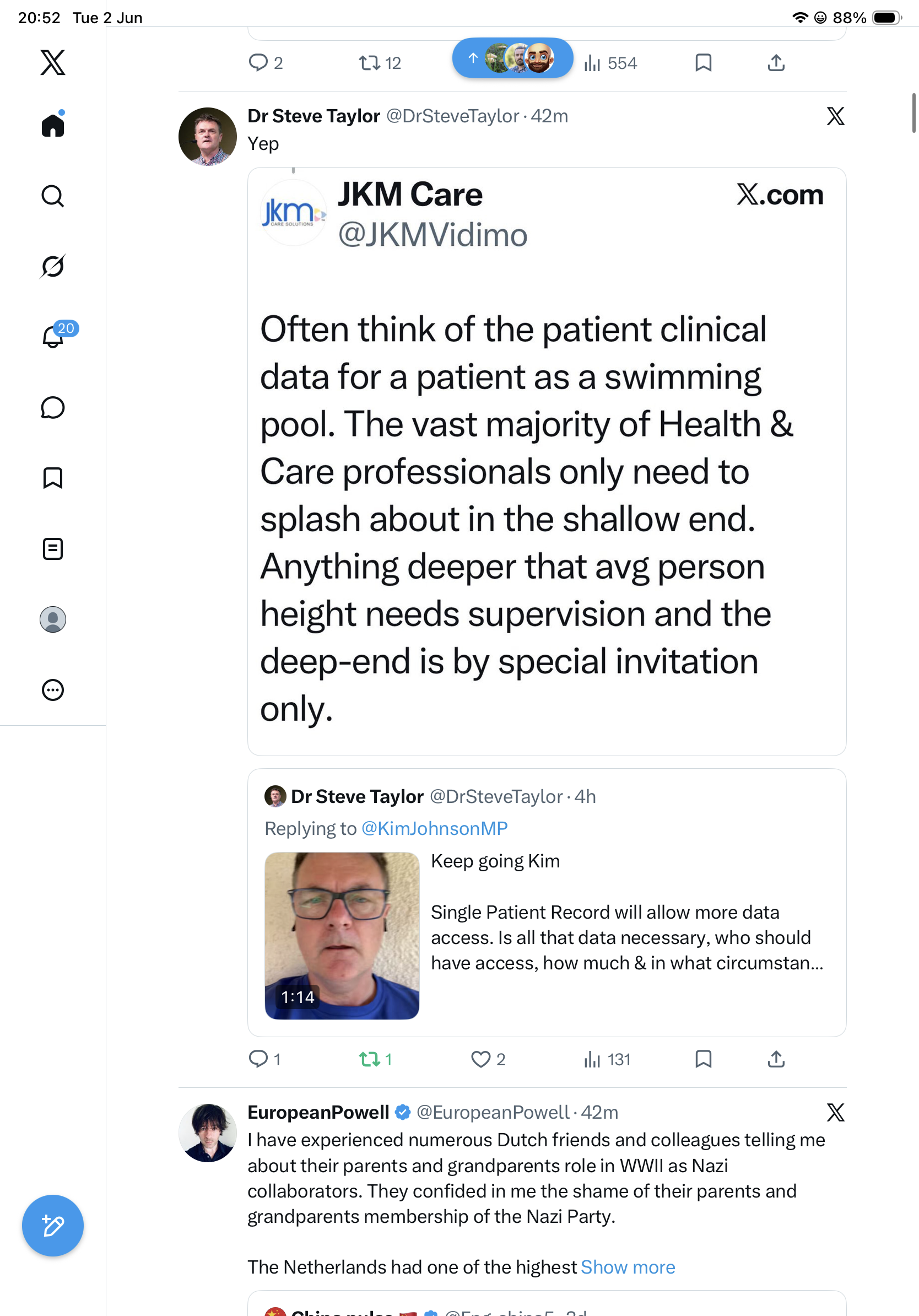The height and width of the screenshot is (1316, 919).
Task: Open the Lists icon in sidebar
Action: [x=53, y=548]
